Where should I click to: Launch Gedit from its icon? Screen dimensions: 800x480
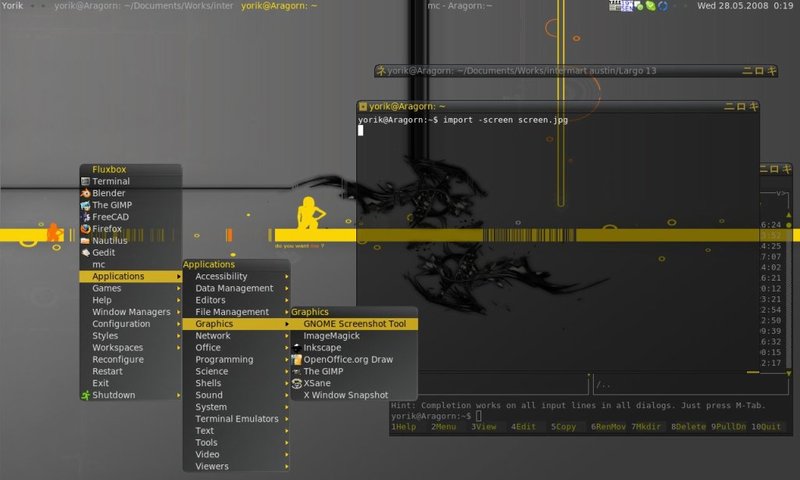pos(85,252)
